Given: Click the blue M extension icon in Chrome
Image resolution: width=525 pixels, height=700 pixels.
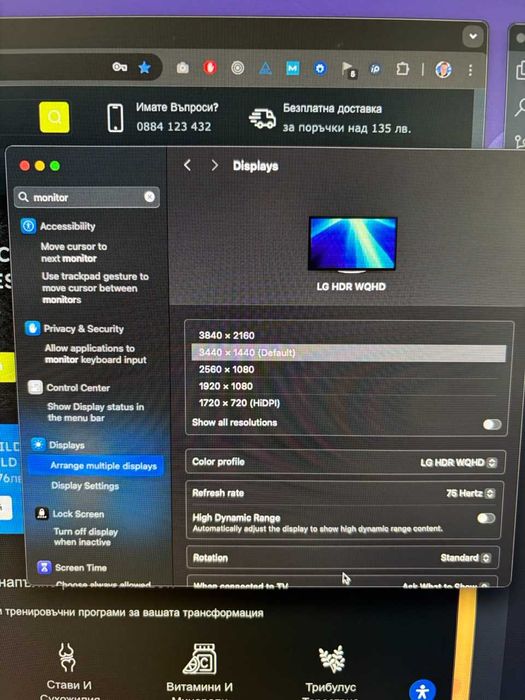Looking at the screenshot, I should click(x=292, y=68).
